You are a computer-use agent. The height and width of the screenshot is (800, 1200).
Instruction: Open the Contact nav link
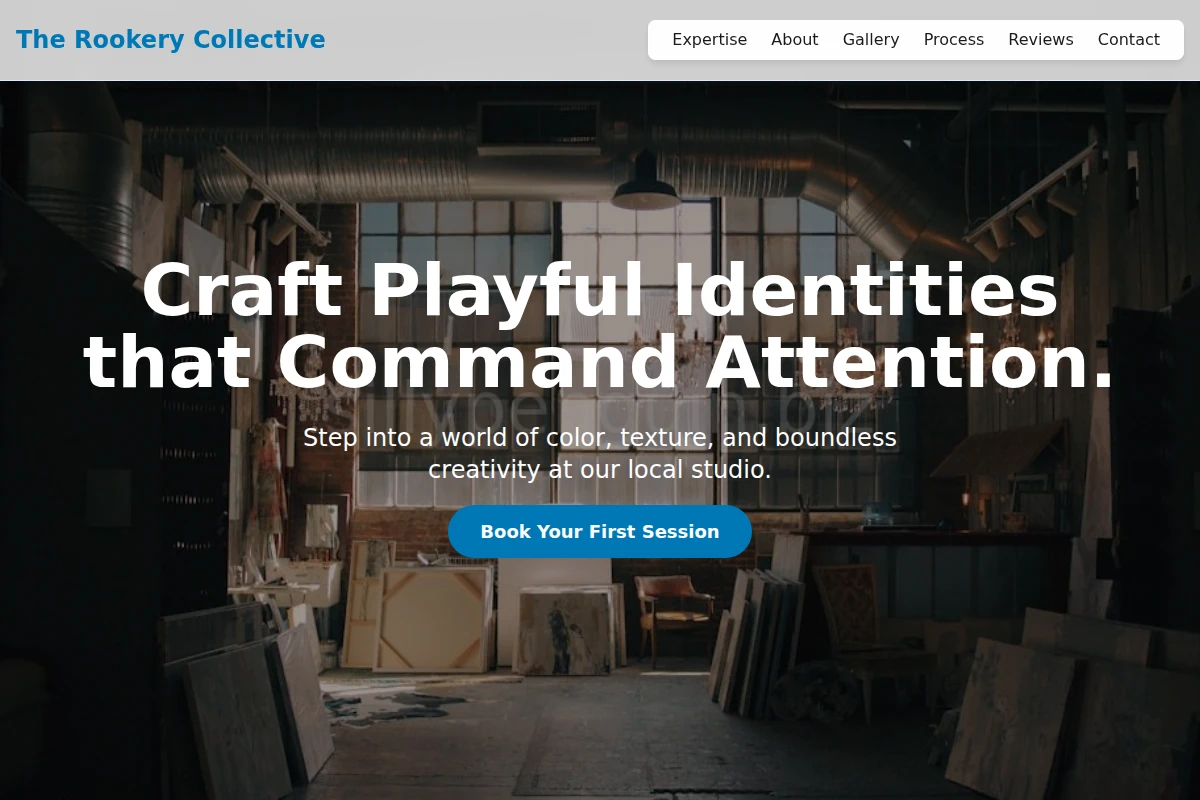1128,40
